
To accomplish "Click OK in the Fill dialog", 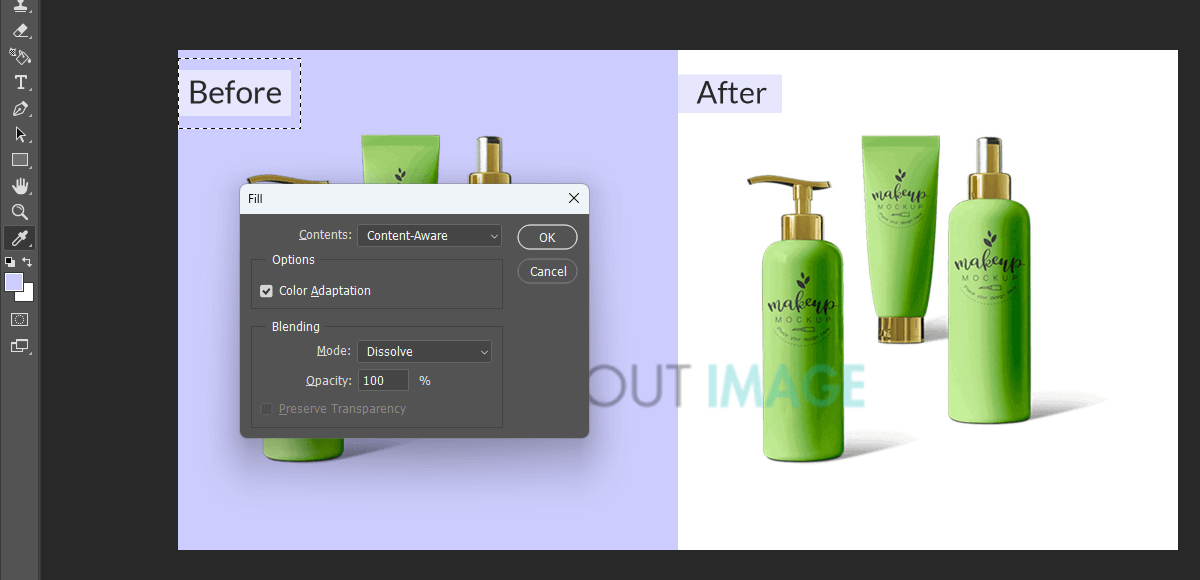I will coord(547,238).
